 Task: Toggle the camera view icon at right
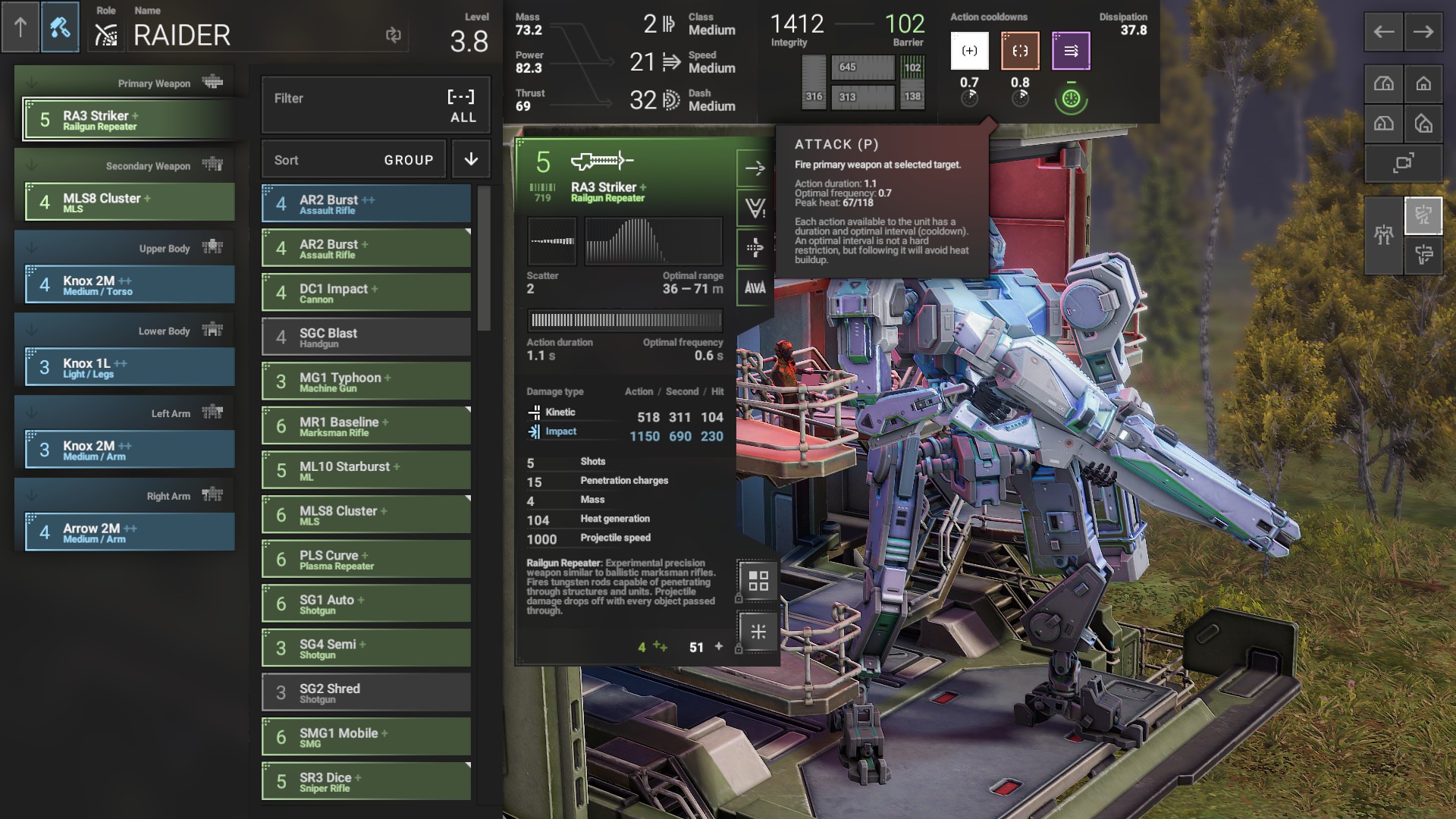[1403, 162]
